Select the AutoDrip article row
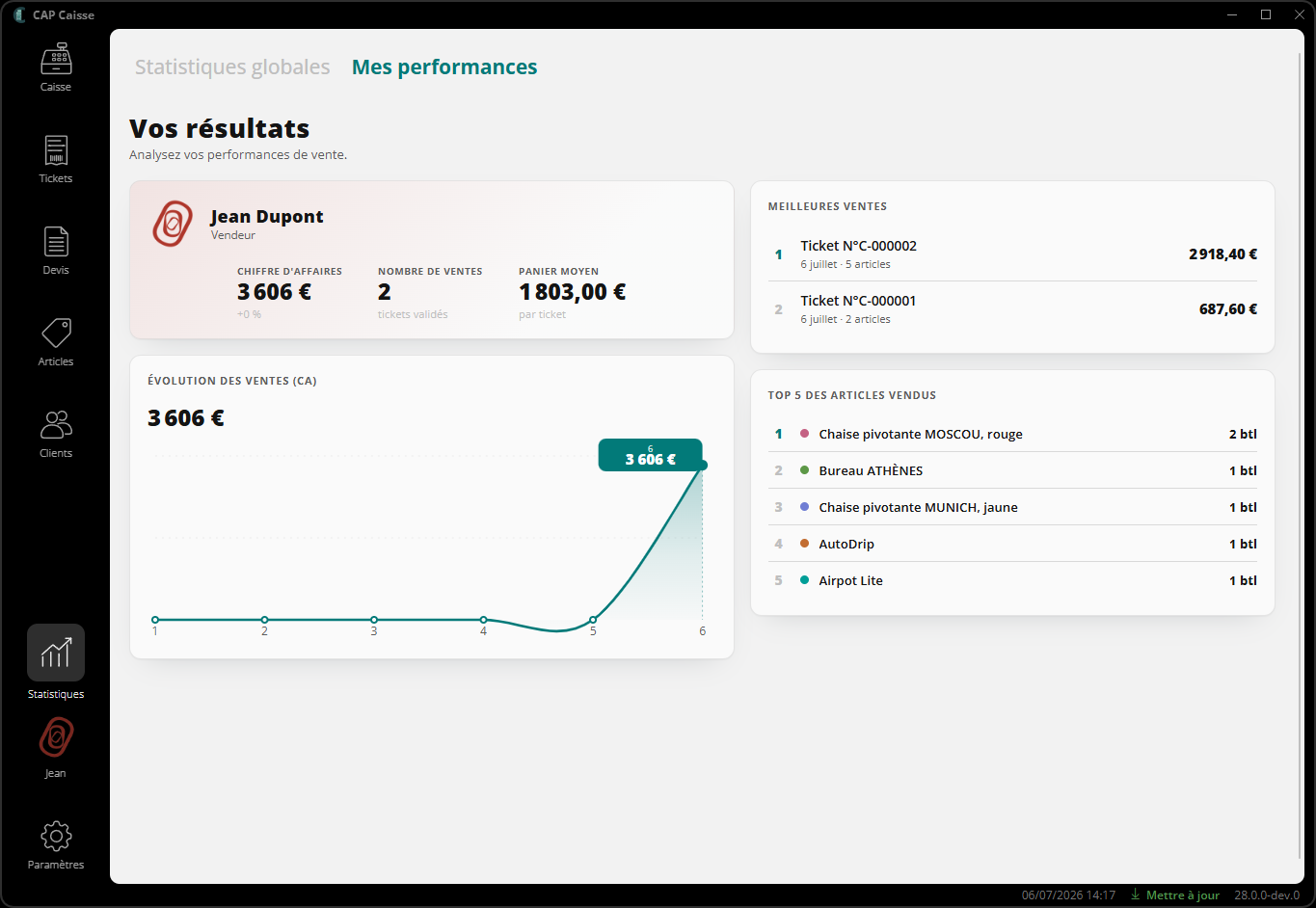 point(1012,544)
